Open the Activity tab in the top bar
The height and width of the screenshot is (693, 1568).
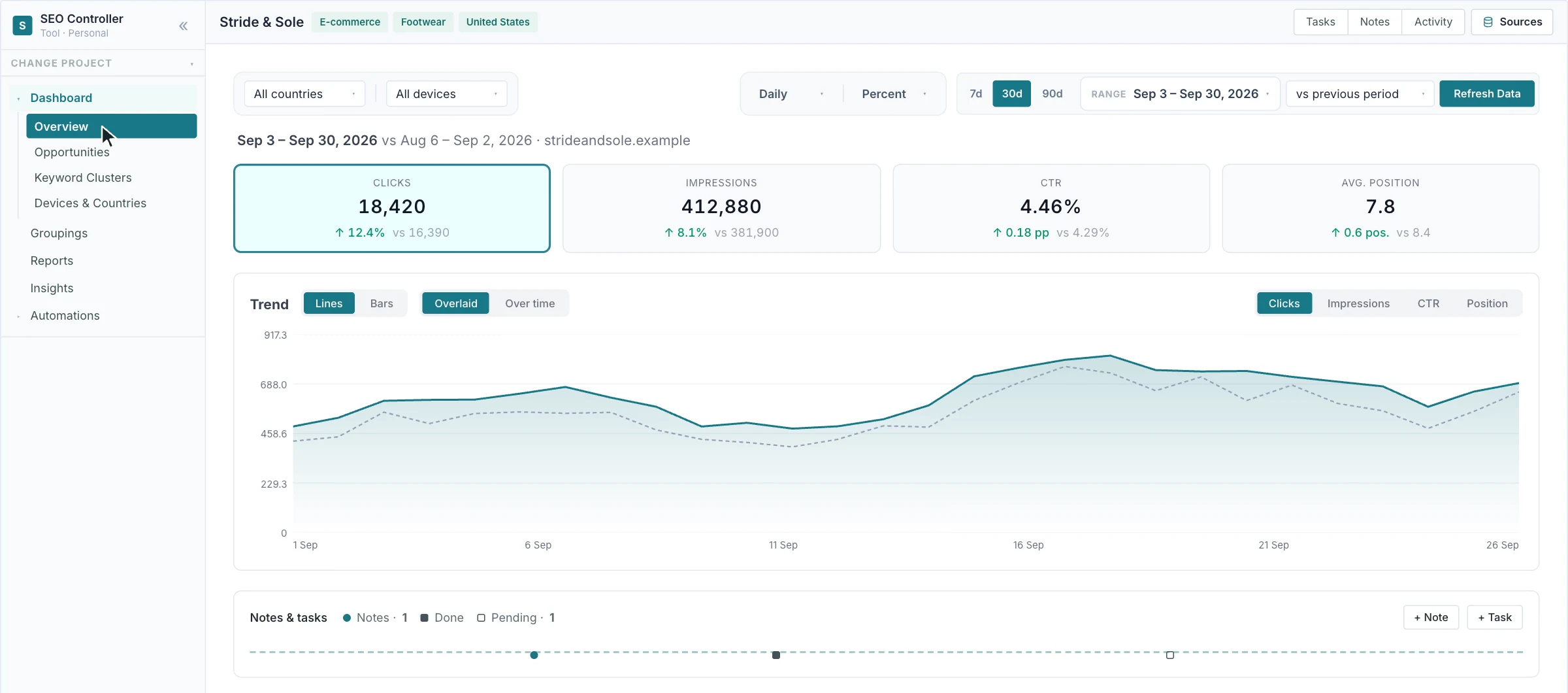1433,22
